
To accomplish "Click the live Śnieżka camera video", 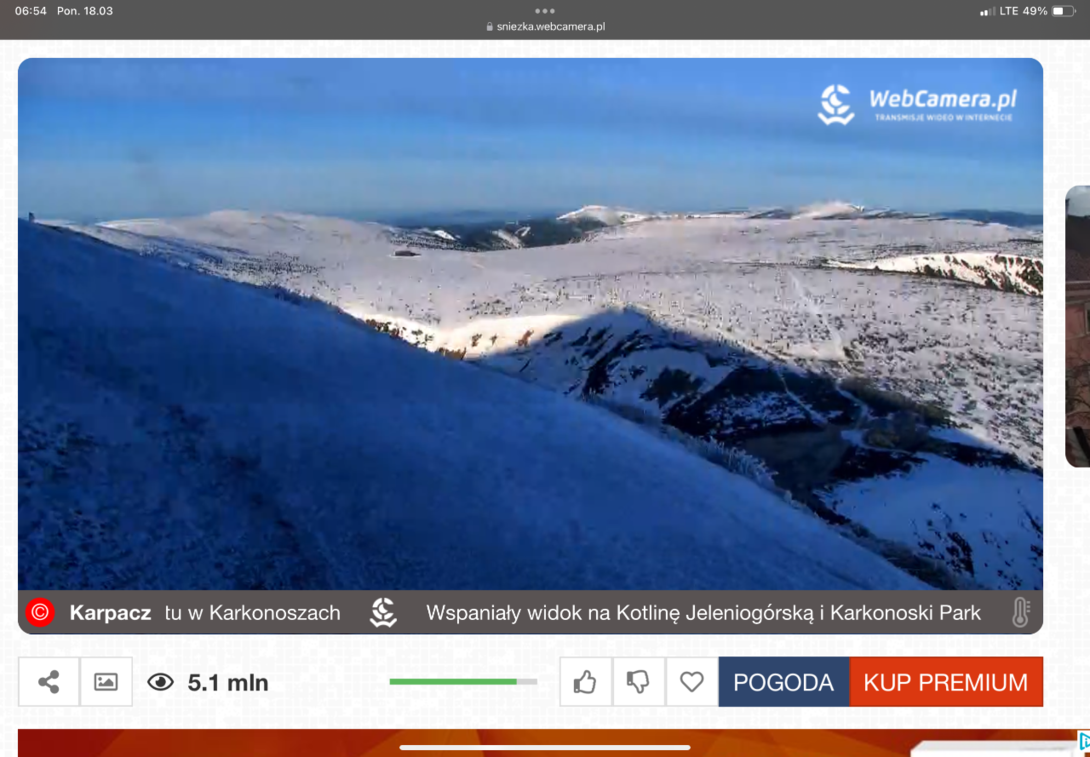I will pos(530,324).
